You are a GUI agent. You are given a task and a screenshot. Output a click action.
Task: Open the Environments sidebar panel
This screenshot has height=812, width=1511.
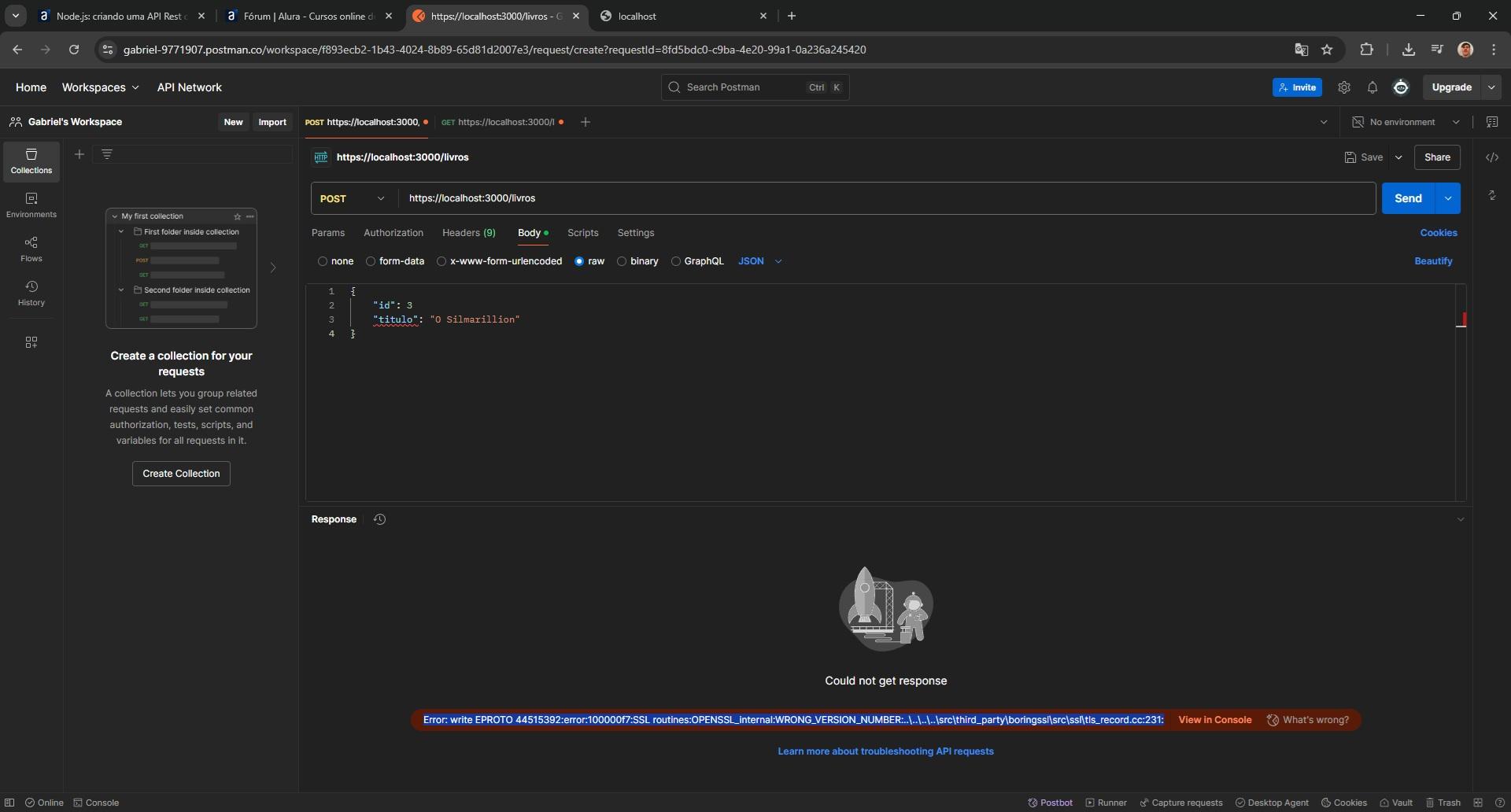pos(31,205)
